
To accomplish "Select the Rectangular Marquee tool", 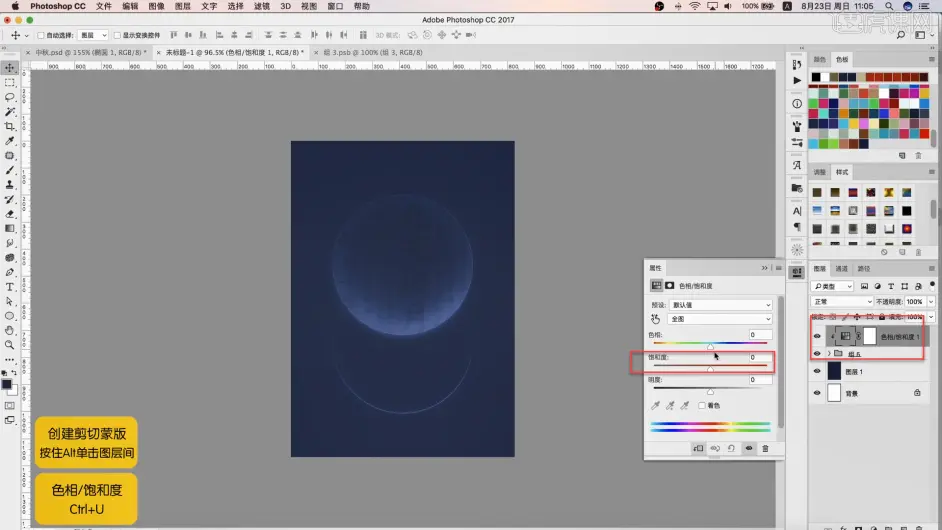I will [10, 82].
